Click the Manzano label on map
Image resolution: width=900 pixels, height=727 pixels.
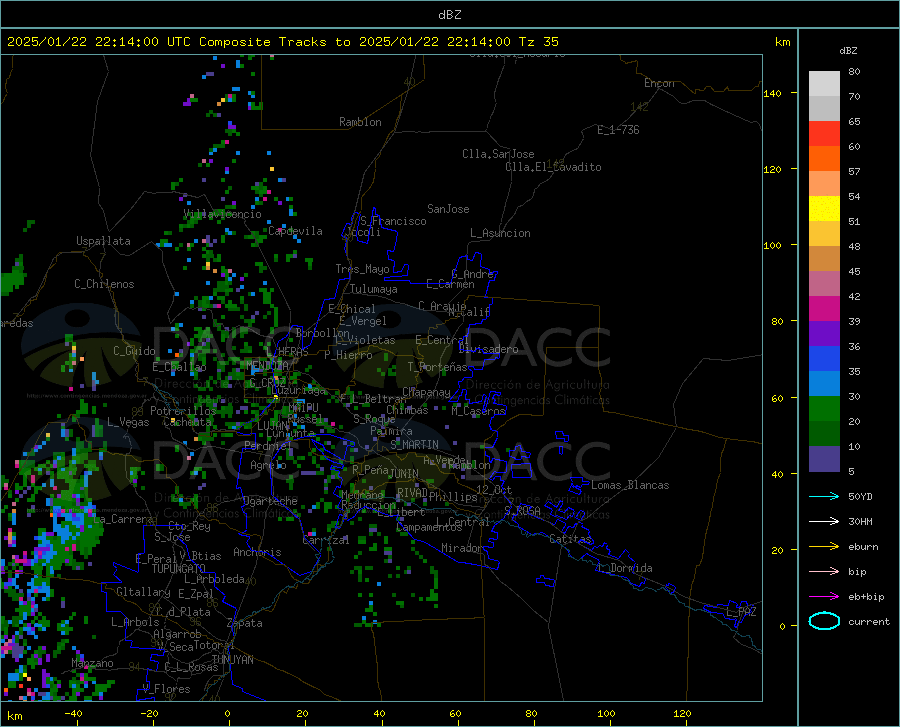coord(92,663)
